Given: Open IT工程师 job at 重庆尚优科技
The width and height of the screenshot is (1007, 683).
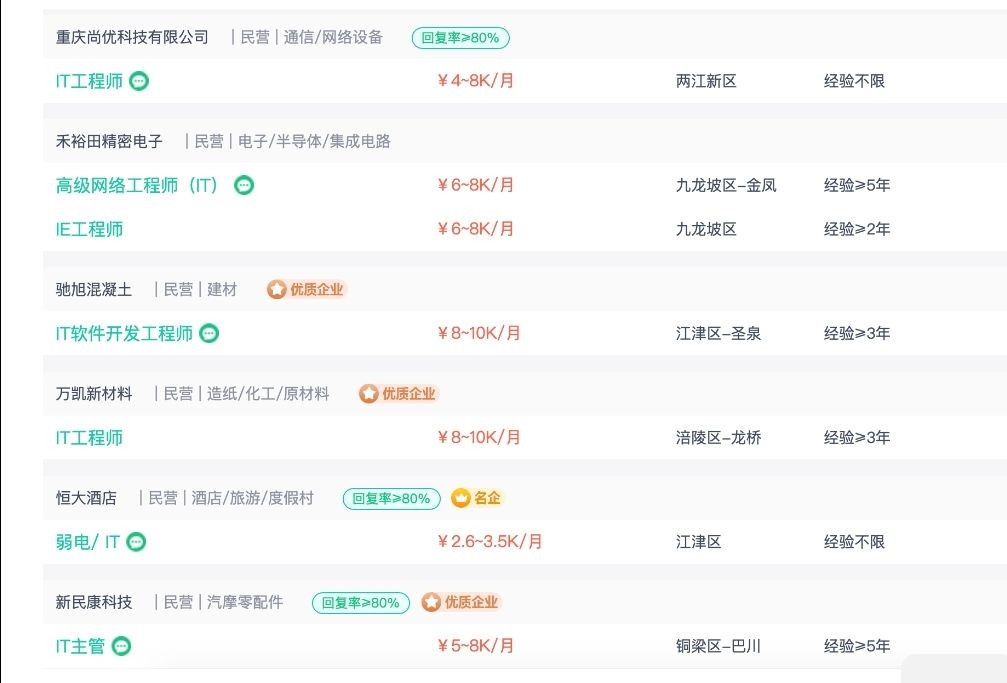Looking at the screenshot, I should (x=89, y=81).
